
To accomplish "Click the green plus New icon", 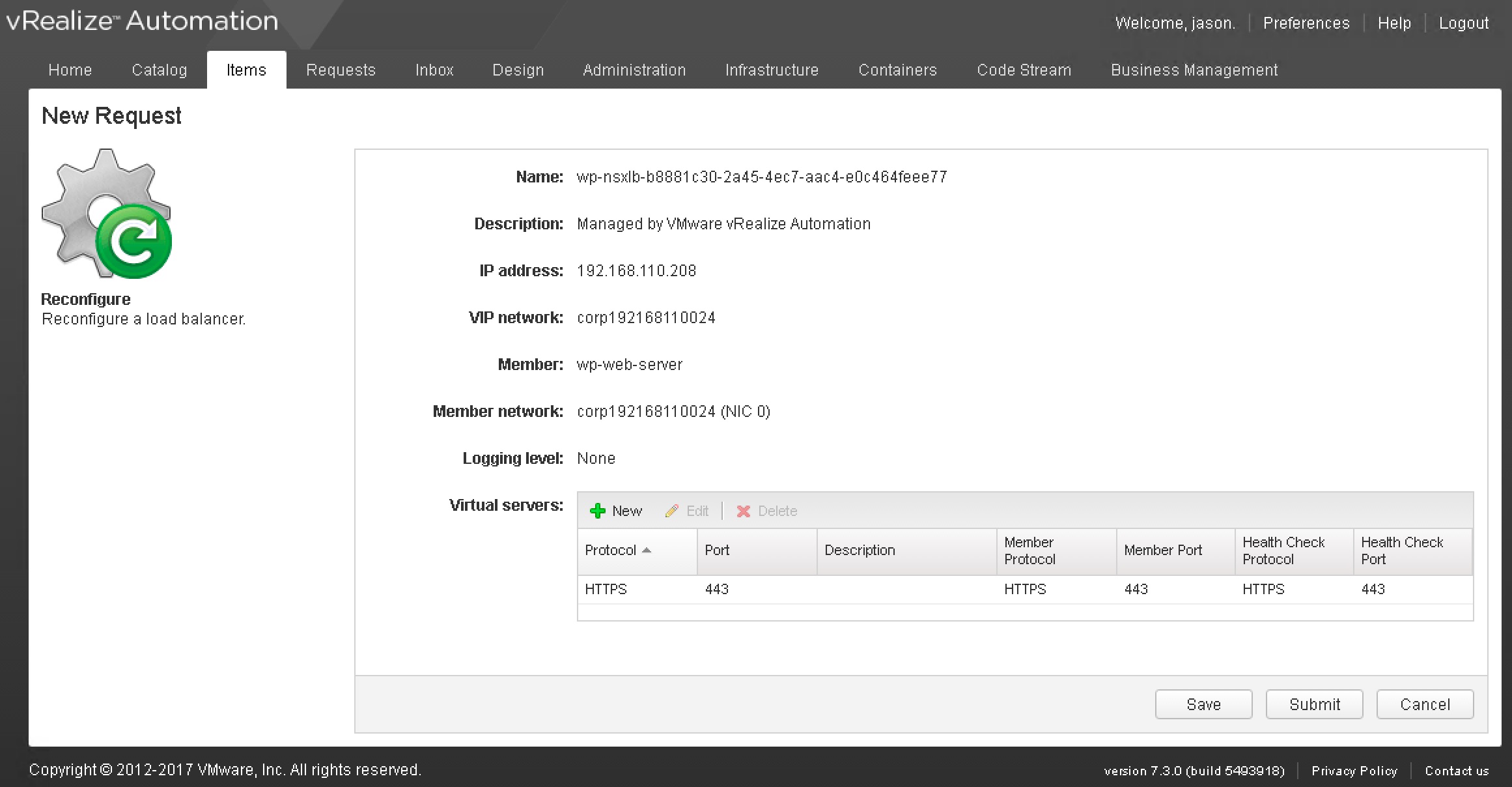I will point(597,511).
